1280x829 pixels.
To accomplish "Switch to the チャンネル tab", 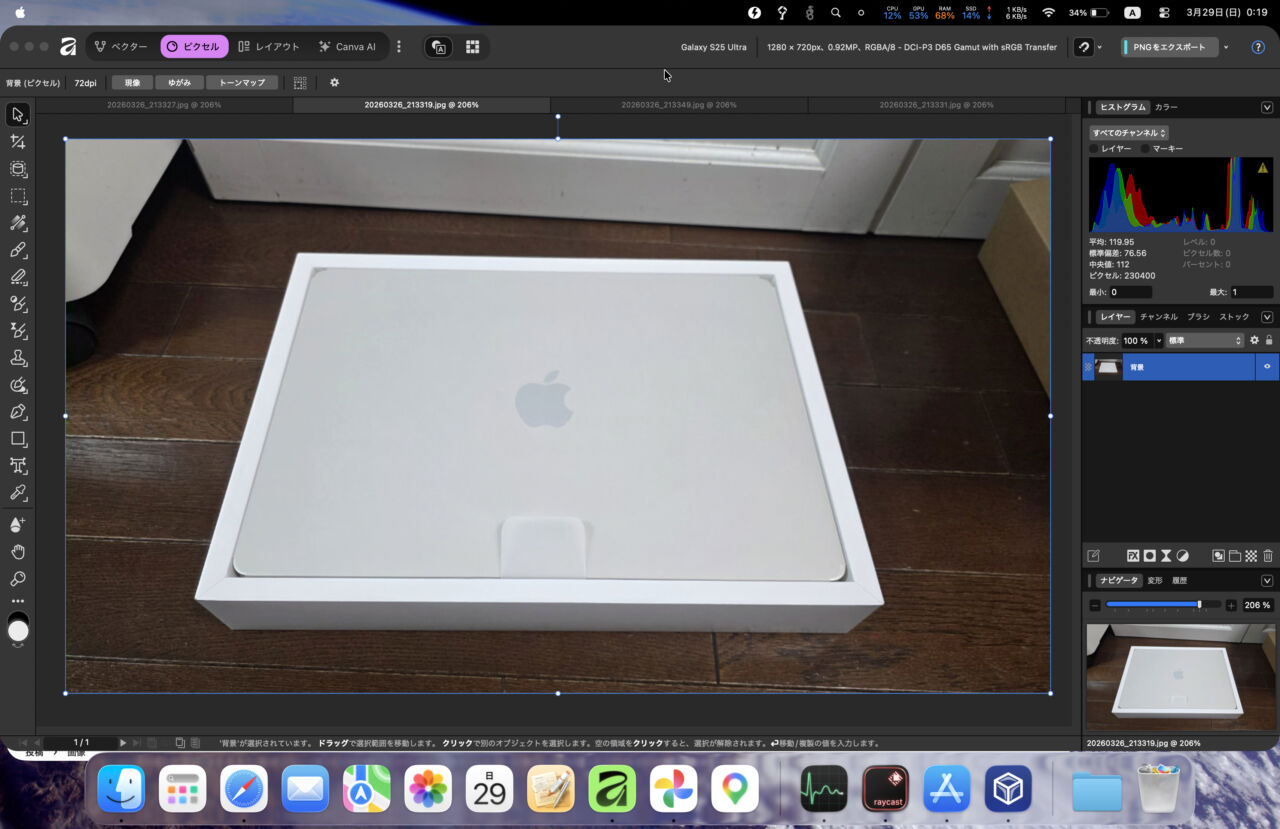I will 1159,317.
